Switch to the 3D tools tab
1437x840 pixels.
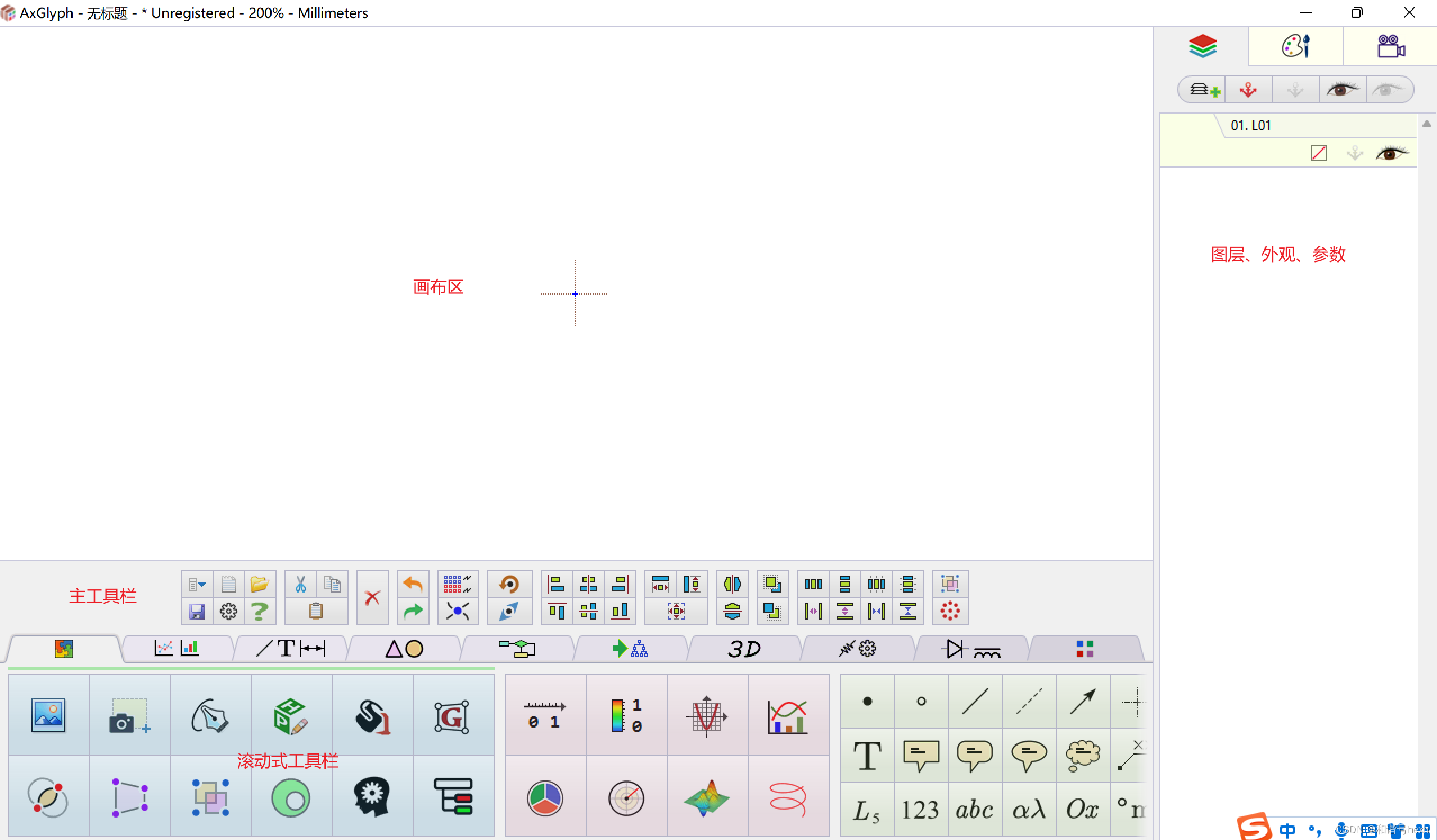pos(744,649)
